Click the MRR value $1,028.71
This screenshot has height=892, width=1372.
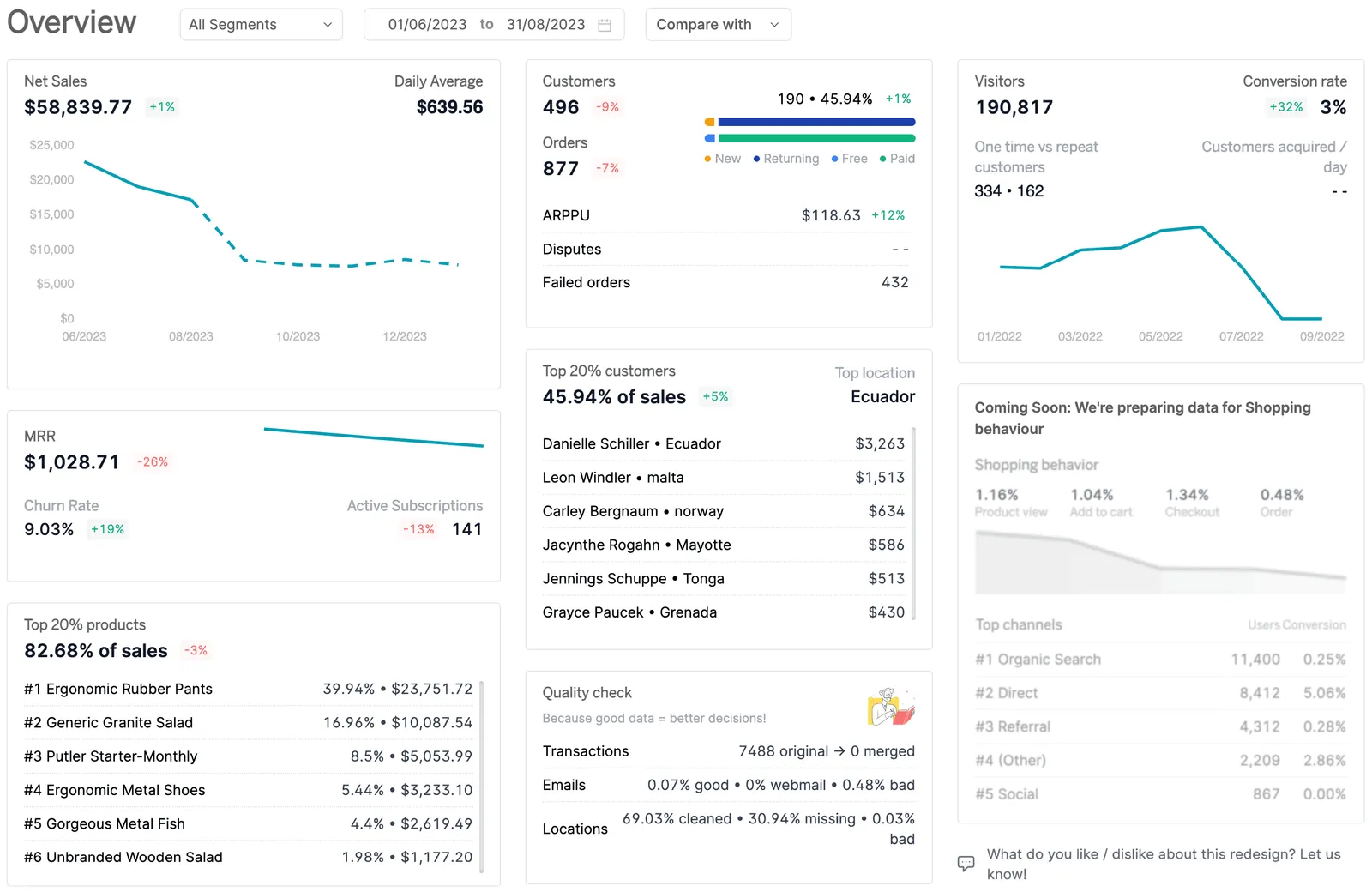tap(72, 462)
